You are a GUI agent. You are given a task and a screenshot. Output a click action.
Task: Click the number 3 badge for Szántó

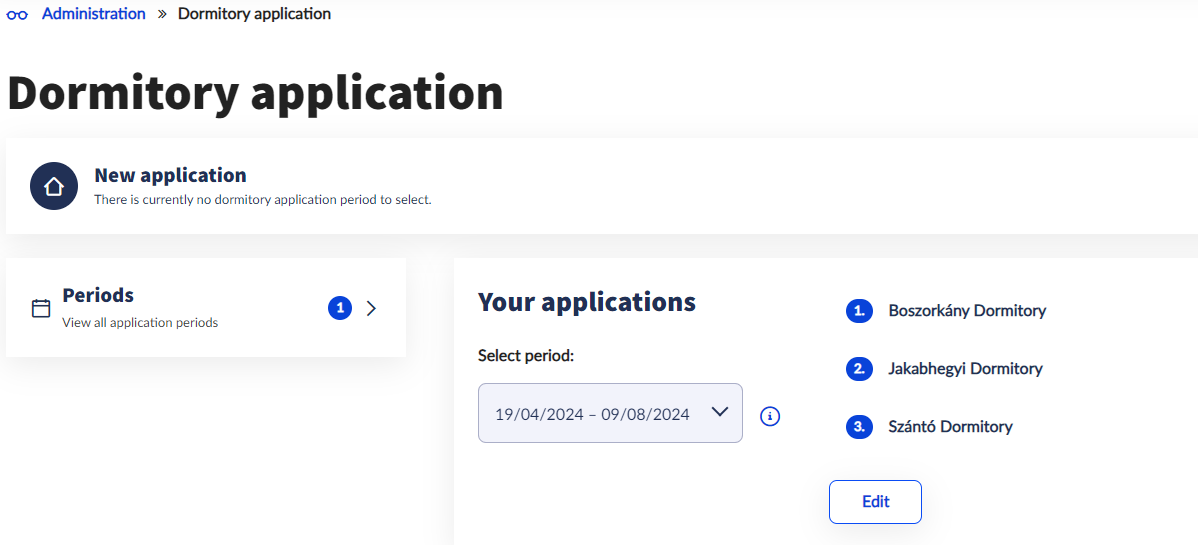coord(860,427)
